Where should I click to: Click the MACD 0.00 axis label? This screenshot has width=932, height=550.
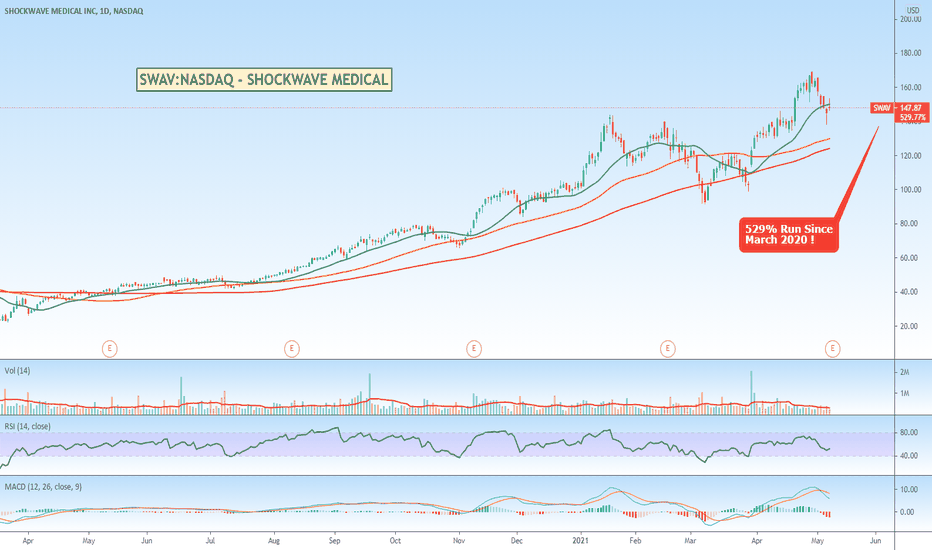click(x=907, y=512)
